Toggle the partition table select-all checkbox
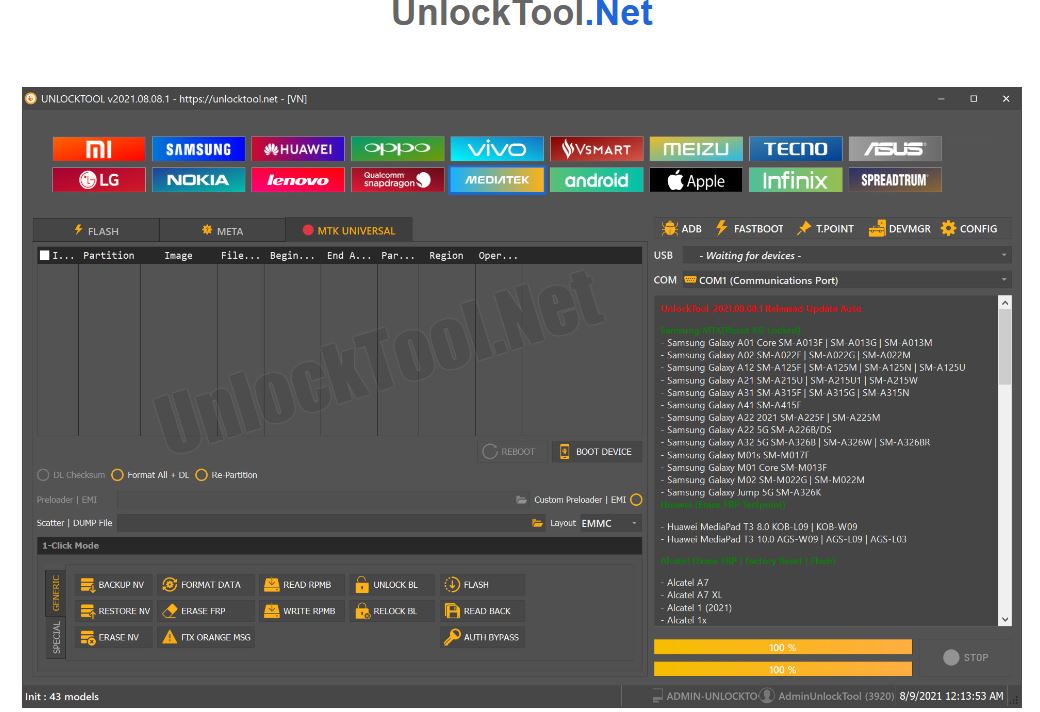 (x=44, y=256)
